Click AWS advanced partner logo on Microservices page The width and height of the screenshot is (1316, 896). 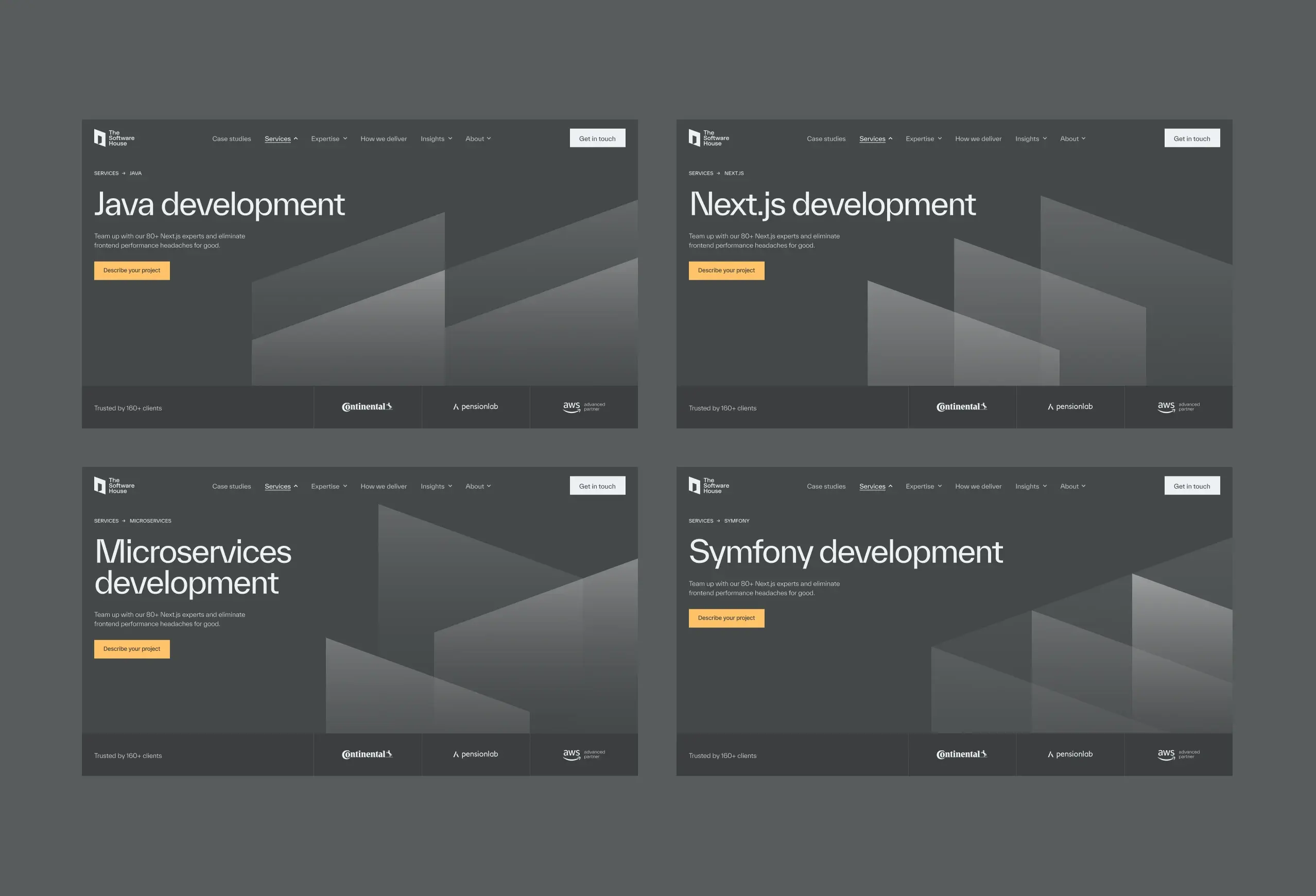[584, 754]
